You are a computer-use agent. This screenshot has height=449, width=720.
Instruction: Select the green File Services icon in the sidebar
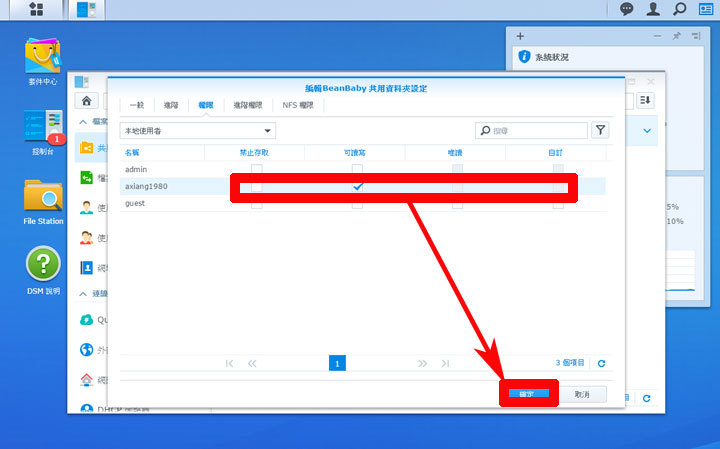click(86, 177)
